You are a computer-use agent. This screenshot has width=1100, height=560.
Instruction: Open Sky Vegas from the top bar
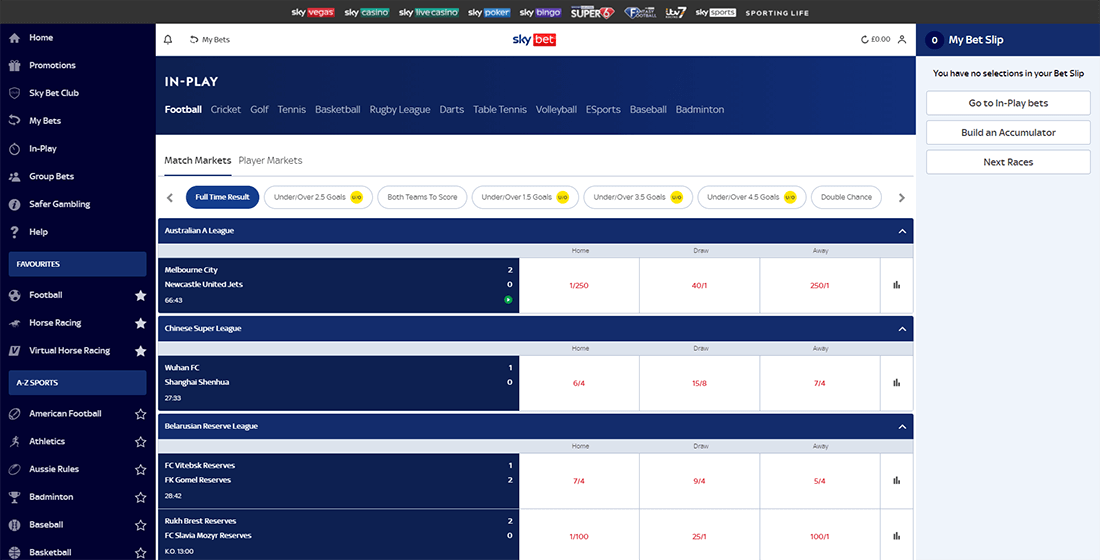tap(313, 13)
